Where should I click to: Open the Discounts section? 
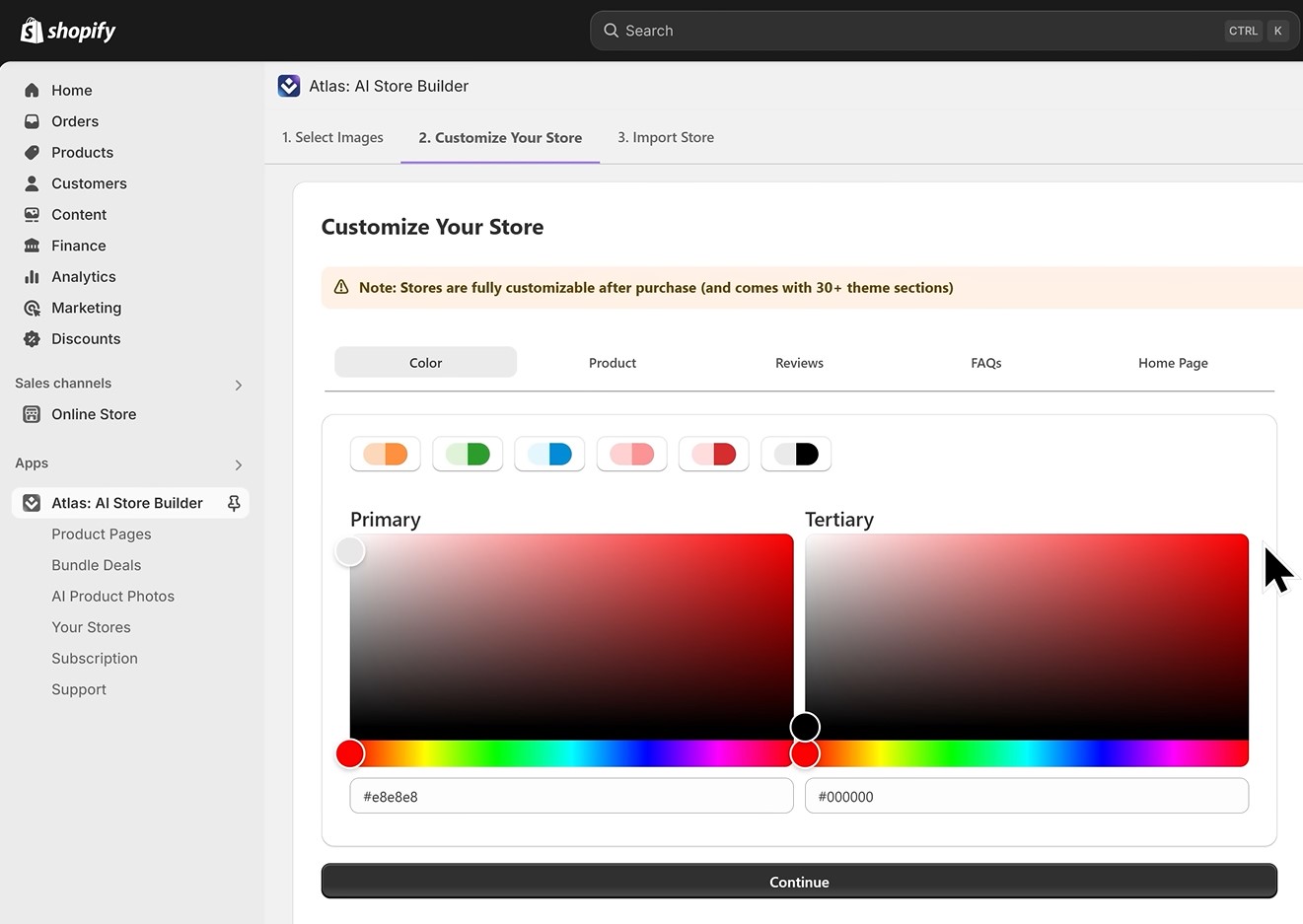click(x=31, y=338)
